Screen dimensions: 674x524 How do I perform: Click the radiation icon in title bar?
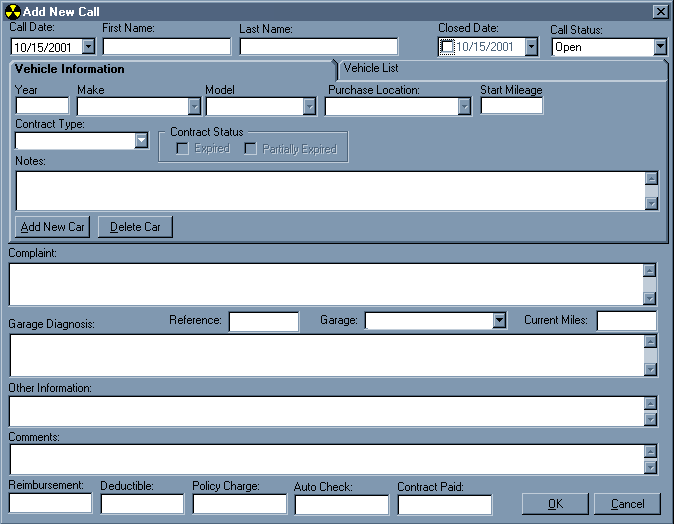13,11
